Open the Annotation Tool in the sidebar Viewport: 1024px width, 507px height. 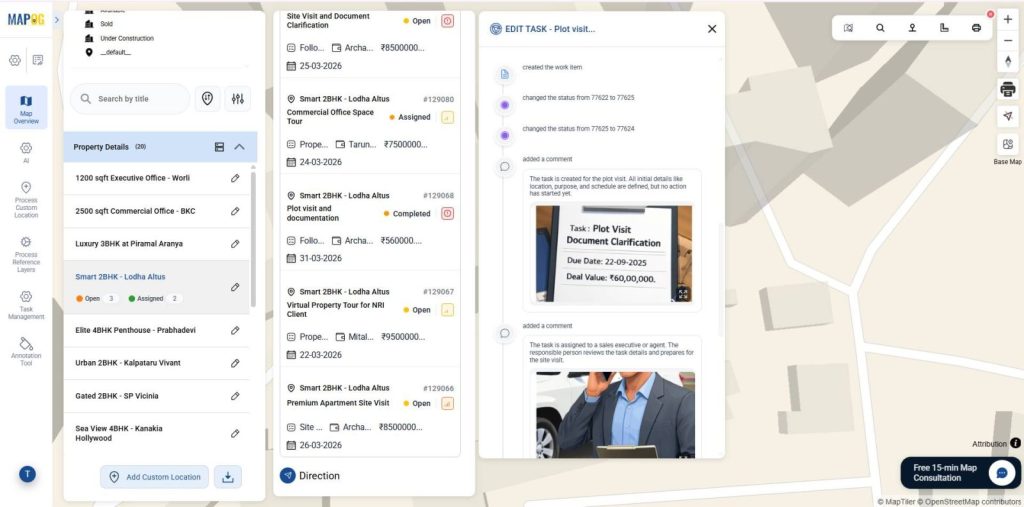click(26, 352)
